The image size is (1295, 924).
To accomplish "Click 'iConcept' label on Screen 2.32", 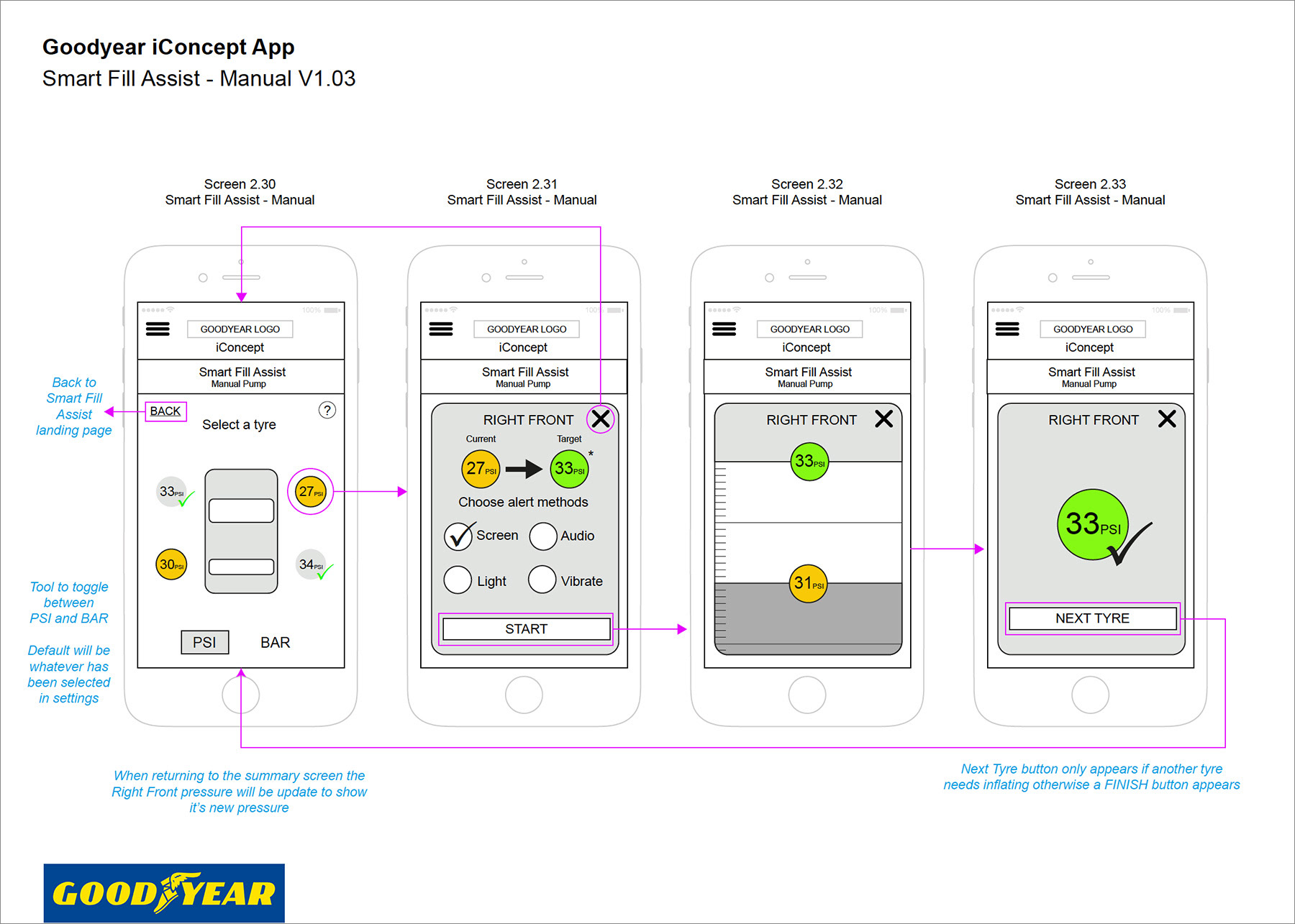I will click(806, 347).
